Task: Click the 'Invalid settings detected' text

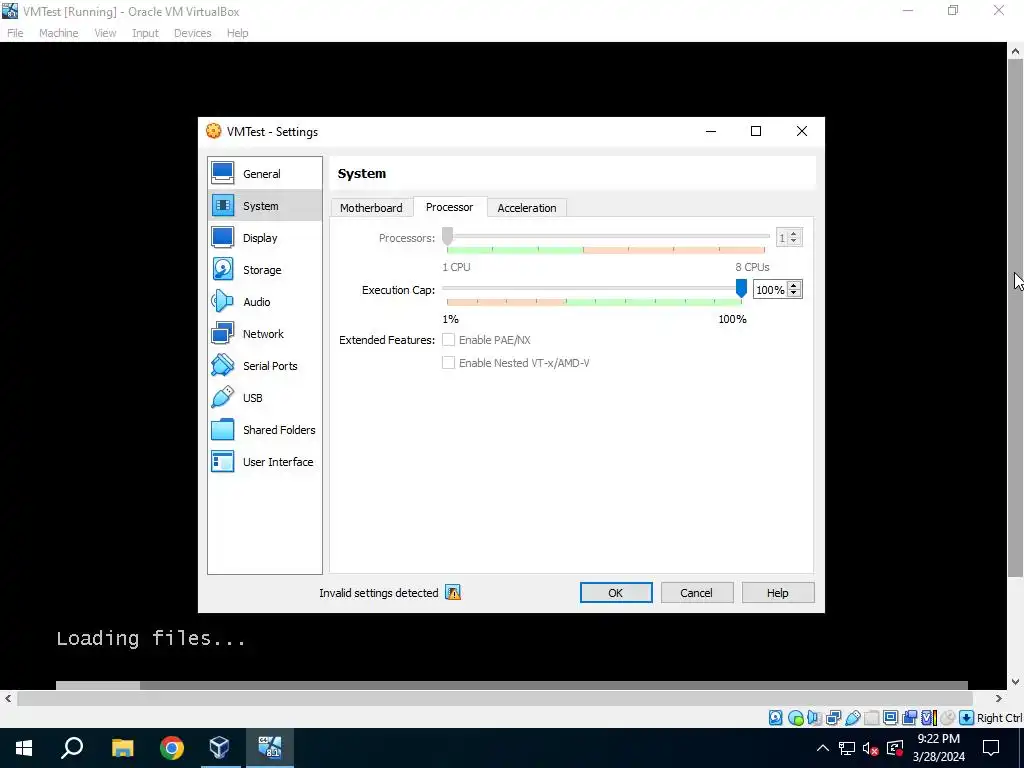Action: (x=379, y=593)
